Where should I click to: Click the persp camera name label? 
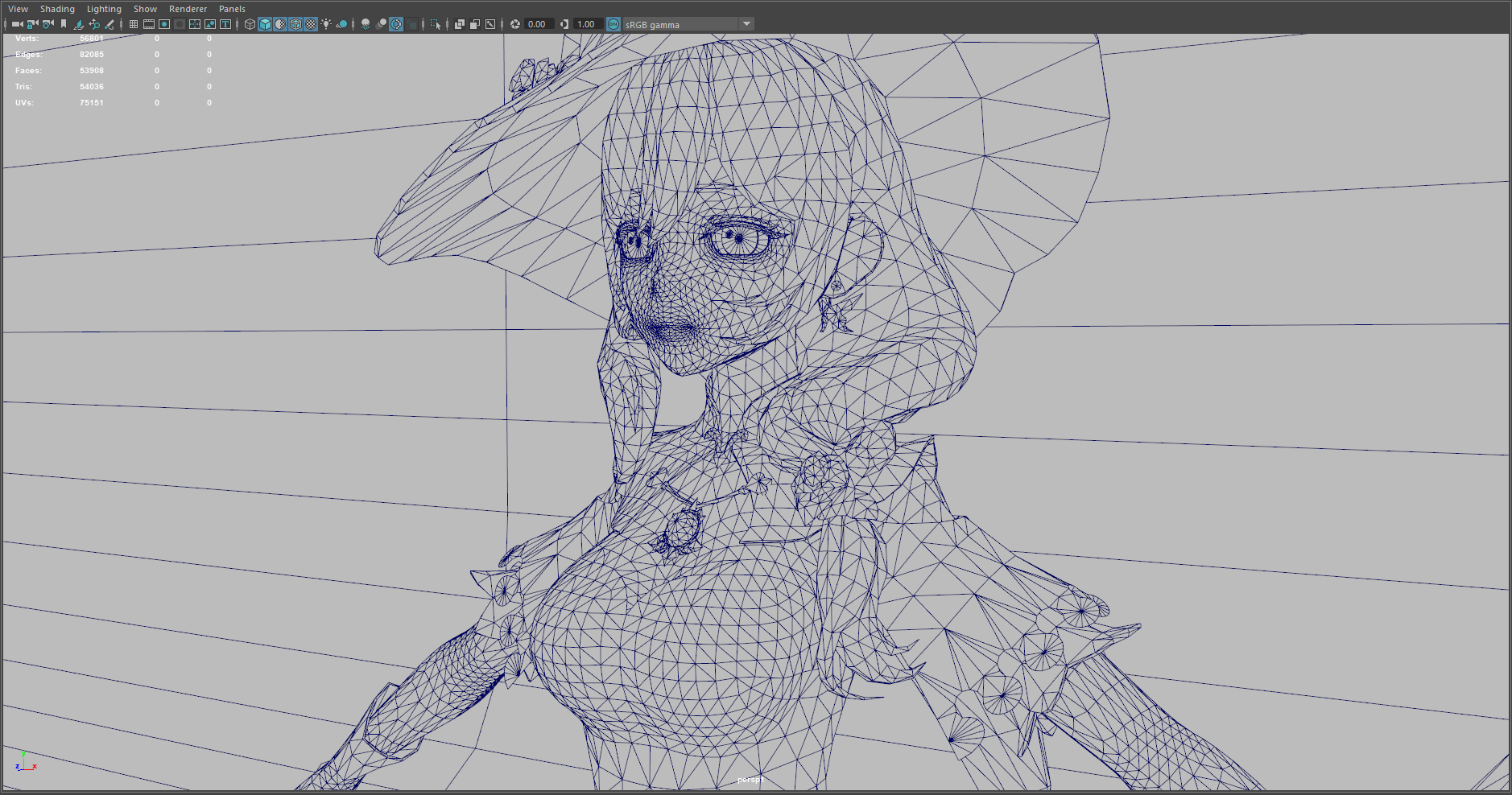[x=750, y=780]
